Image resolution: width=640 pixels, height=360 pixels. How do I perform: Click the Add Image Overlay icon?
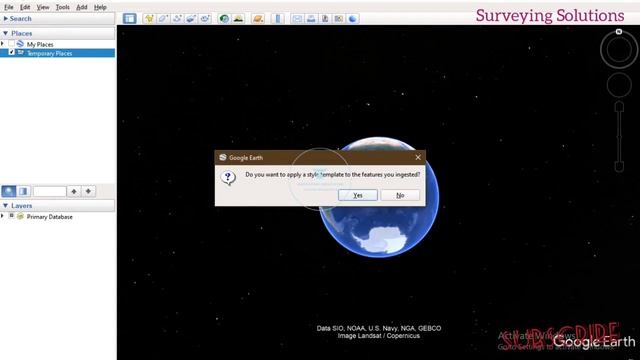[x=191, y=18]
